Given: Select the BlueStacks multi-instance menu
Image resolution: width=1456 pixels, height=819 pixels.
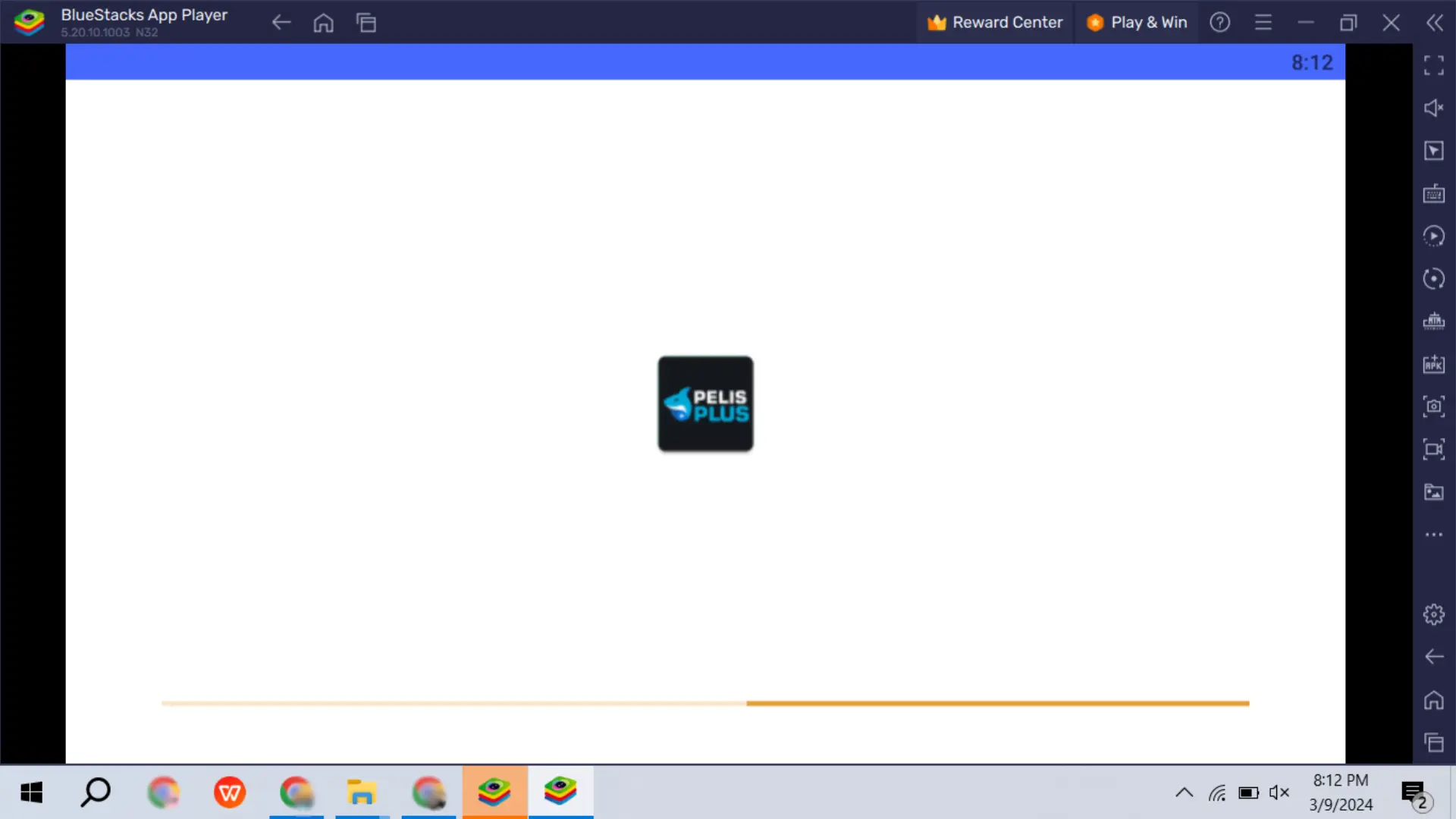Looking at the screenshot, I should click(x=1434, y=742).
